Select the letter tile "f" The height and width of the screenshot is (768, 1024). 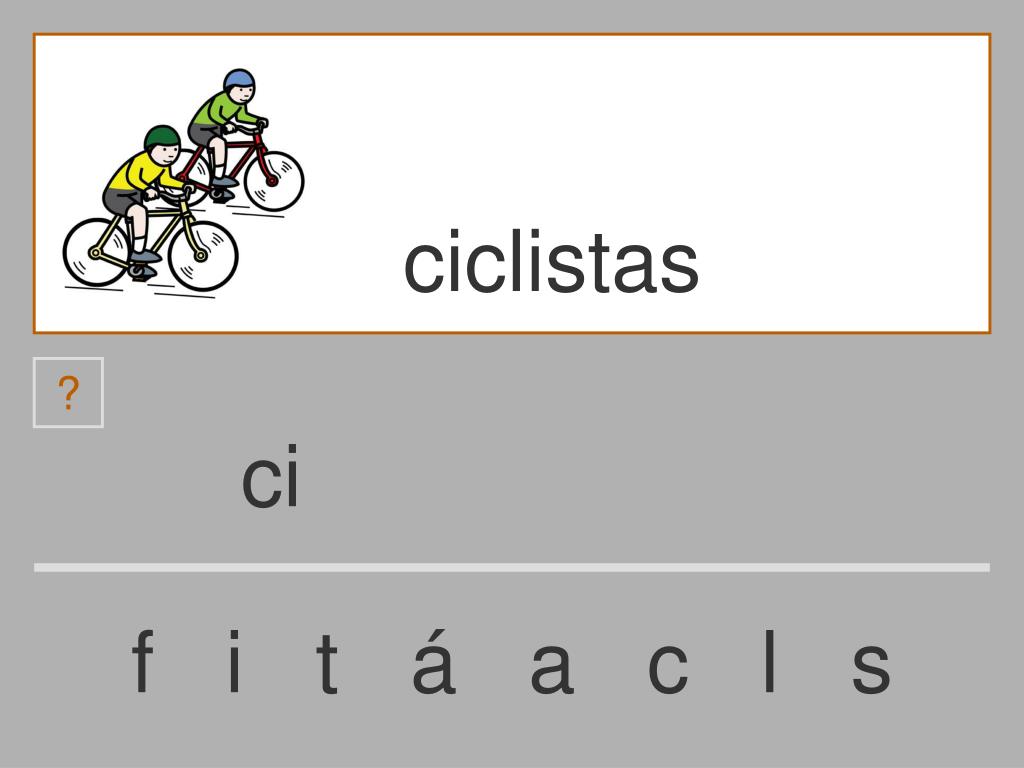click(142, 661)
